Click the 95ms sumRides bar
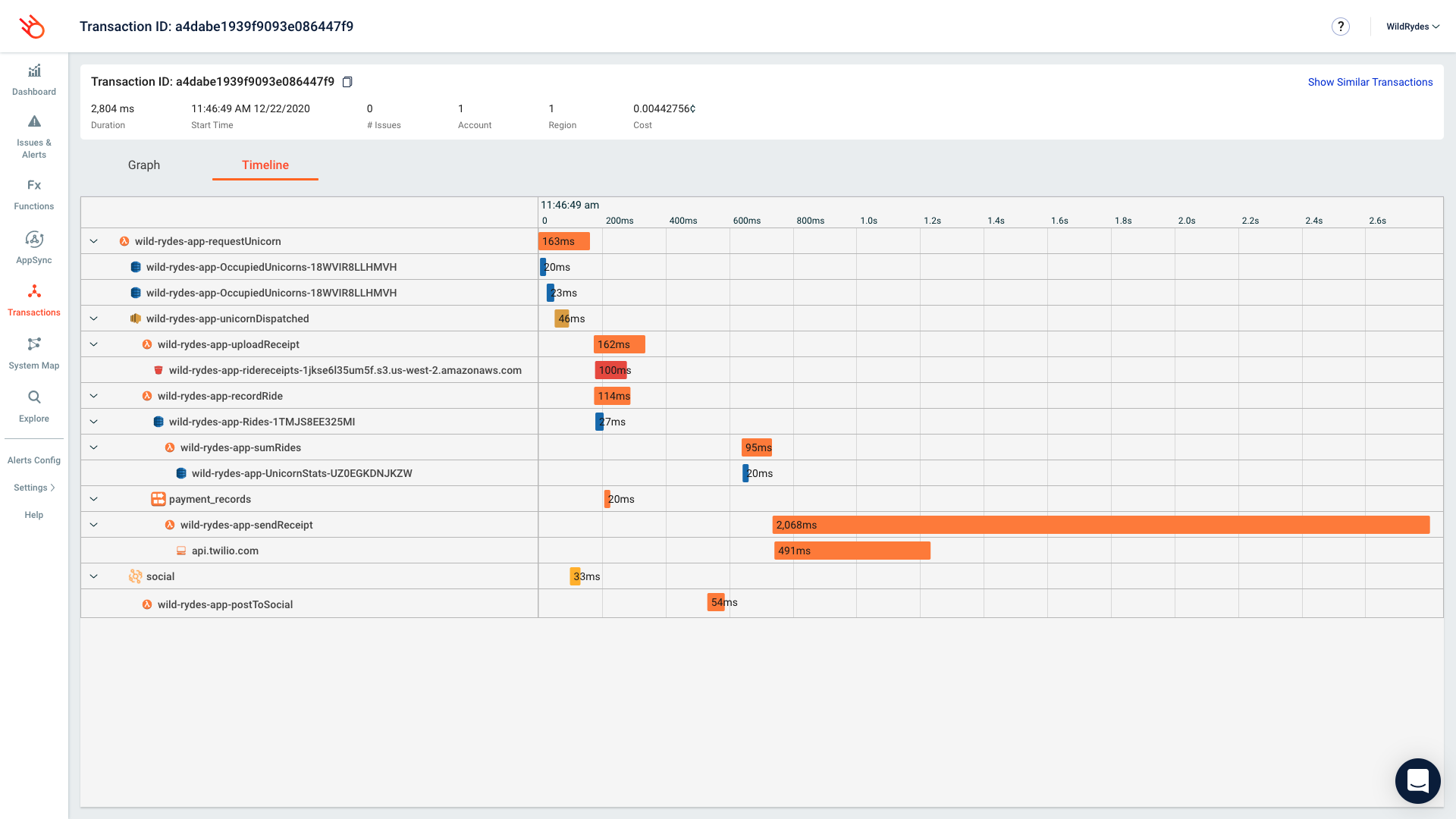Screen dimensions: 1456x819 pos(757,447)
